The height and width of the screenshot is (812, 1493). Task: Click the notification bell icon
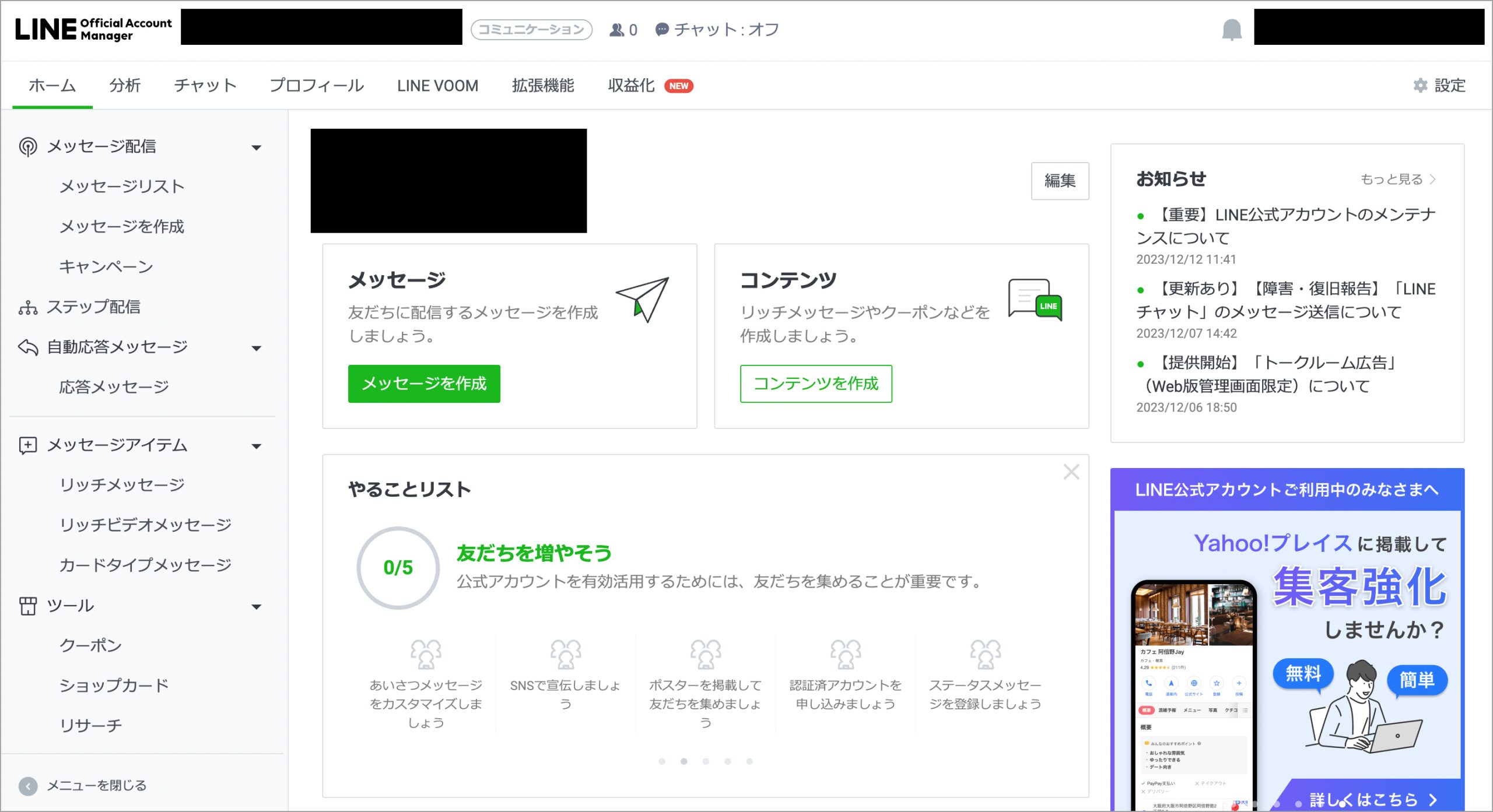(x=1232, y=29)
